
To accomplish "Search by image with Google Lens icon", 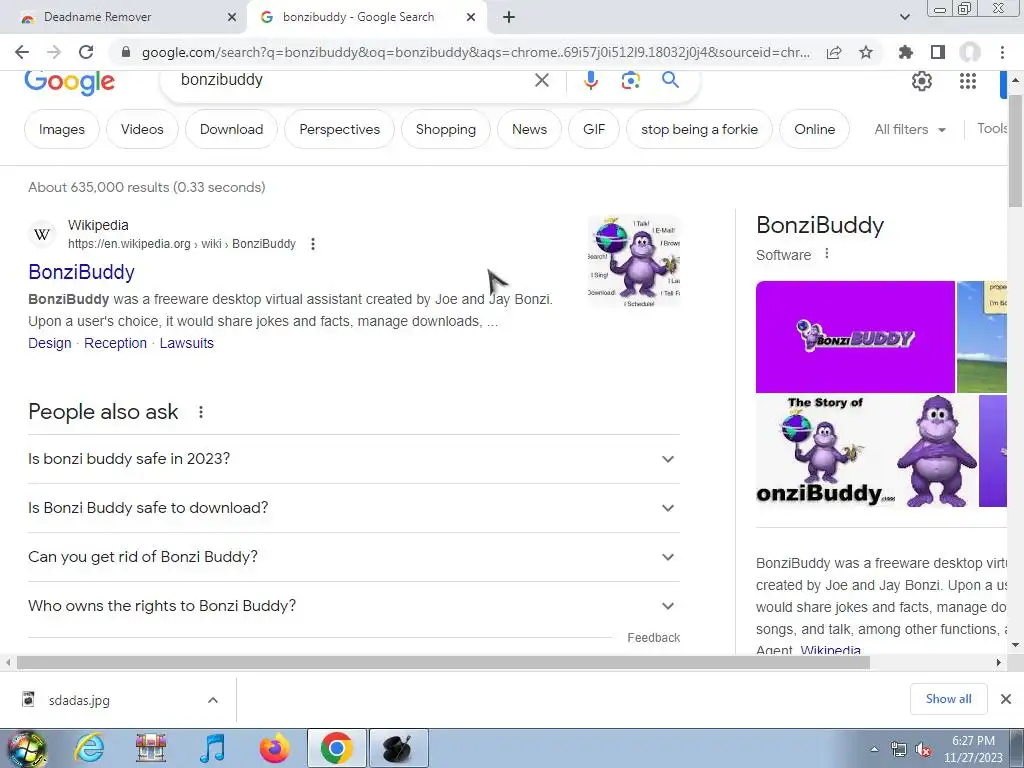I will (x=630, y=80).
